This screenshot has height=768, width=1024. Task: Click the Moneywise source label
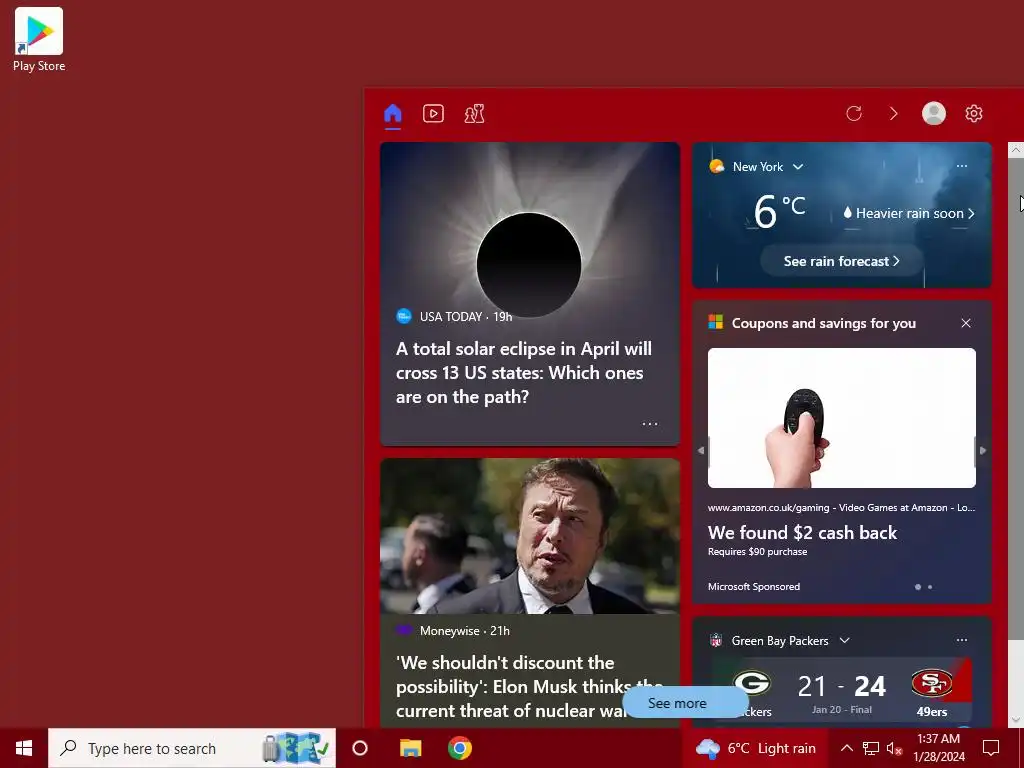(449, 631)
